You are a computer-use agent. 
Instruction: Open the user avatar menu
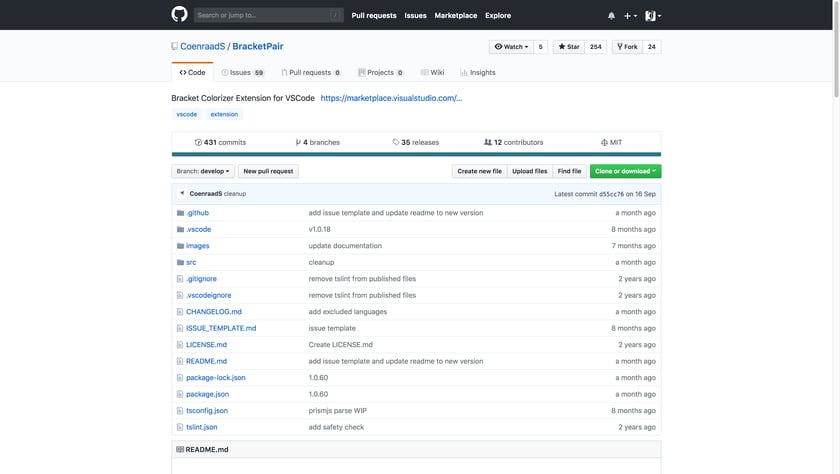pos(652,16)
